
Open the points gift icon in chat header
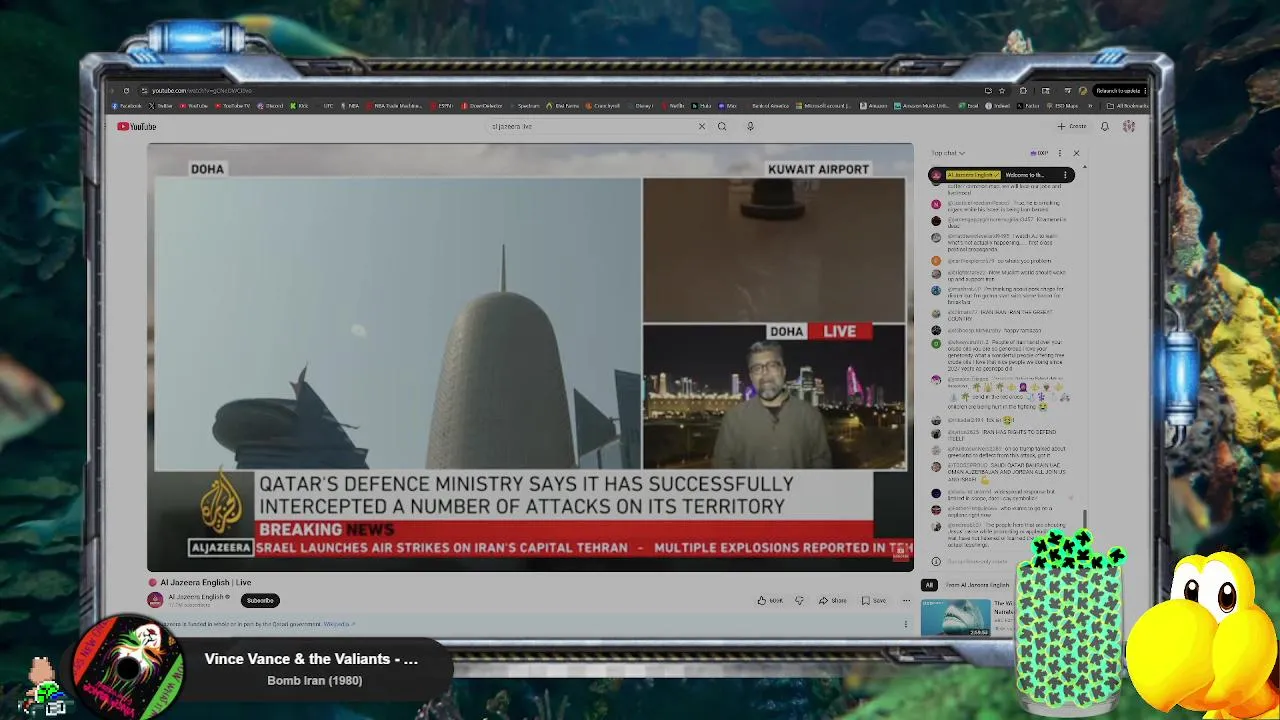click(x=1039, y=153)
